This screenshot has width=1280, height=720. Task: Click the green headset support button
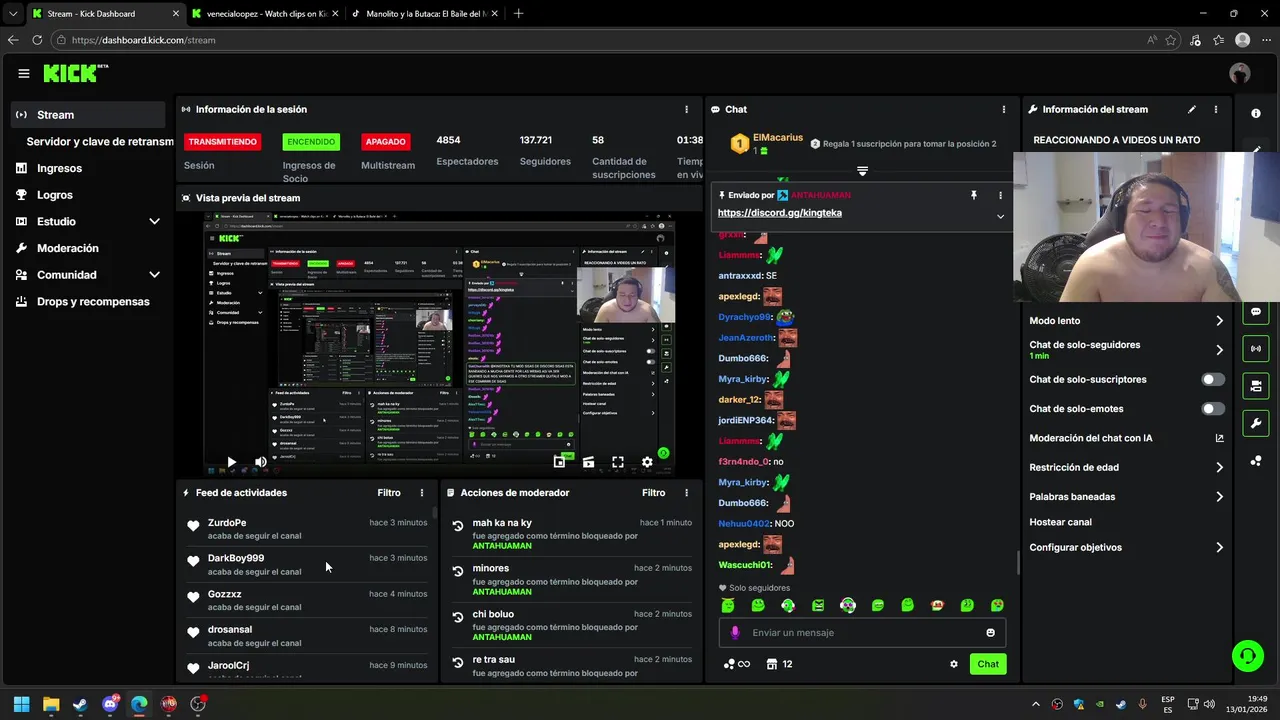tap(1247, 656)
